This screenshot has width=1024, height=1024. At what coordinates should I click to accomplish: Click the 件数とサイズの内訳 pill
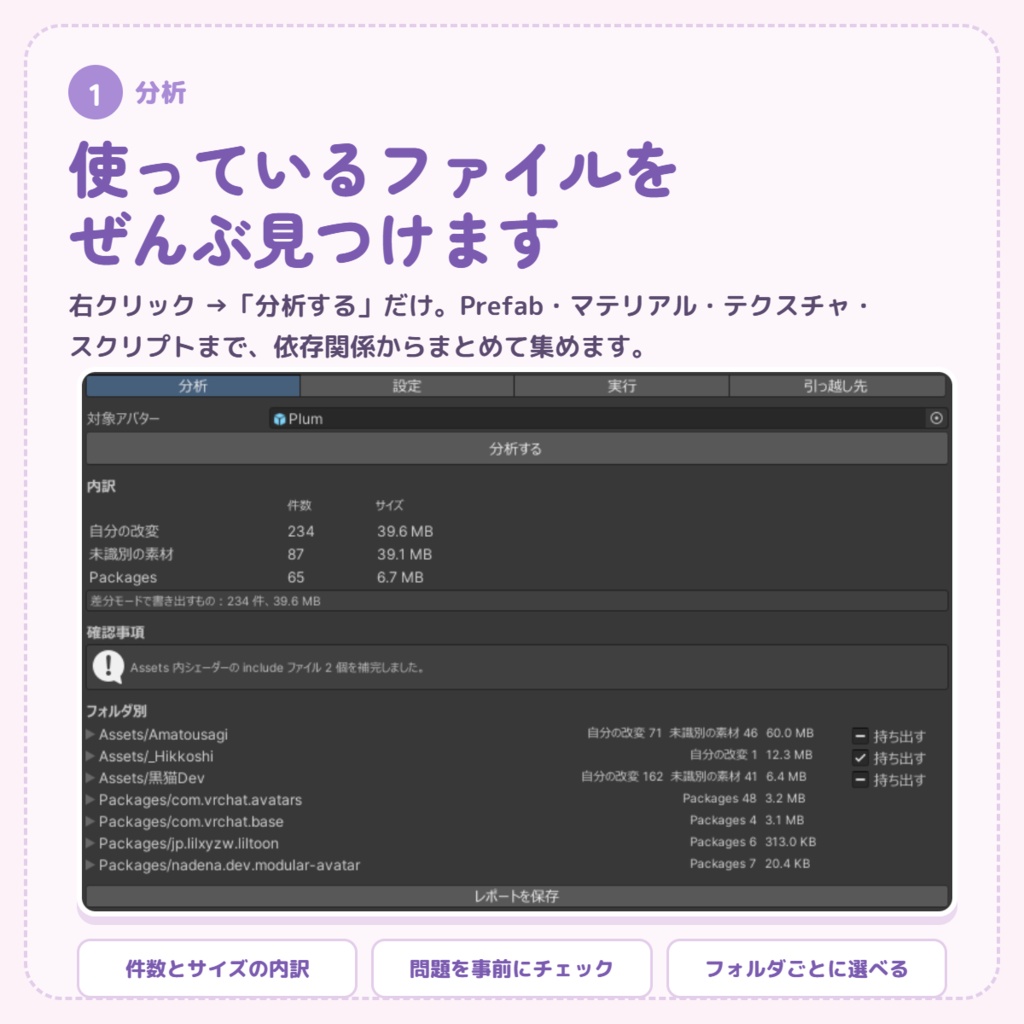tap(217, 968)
